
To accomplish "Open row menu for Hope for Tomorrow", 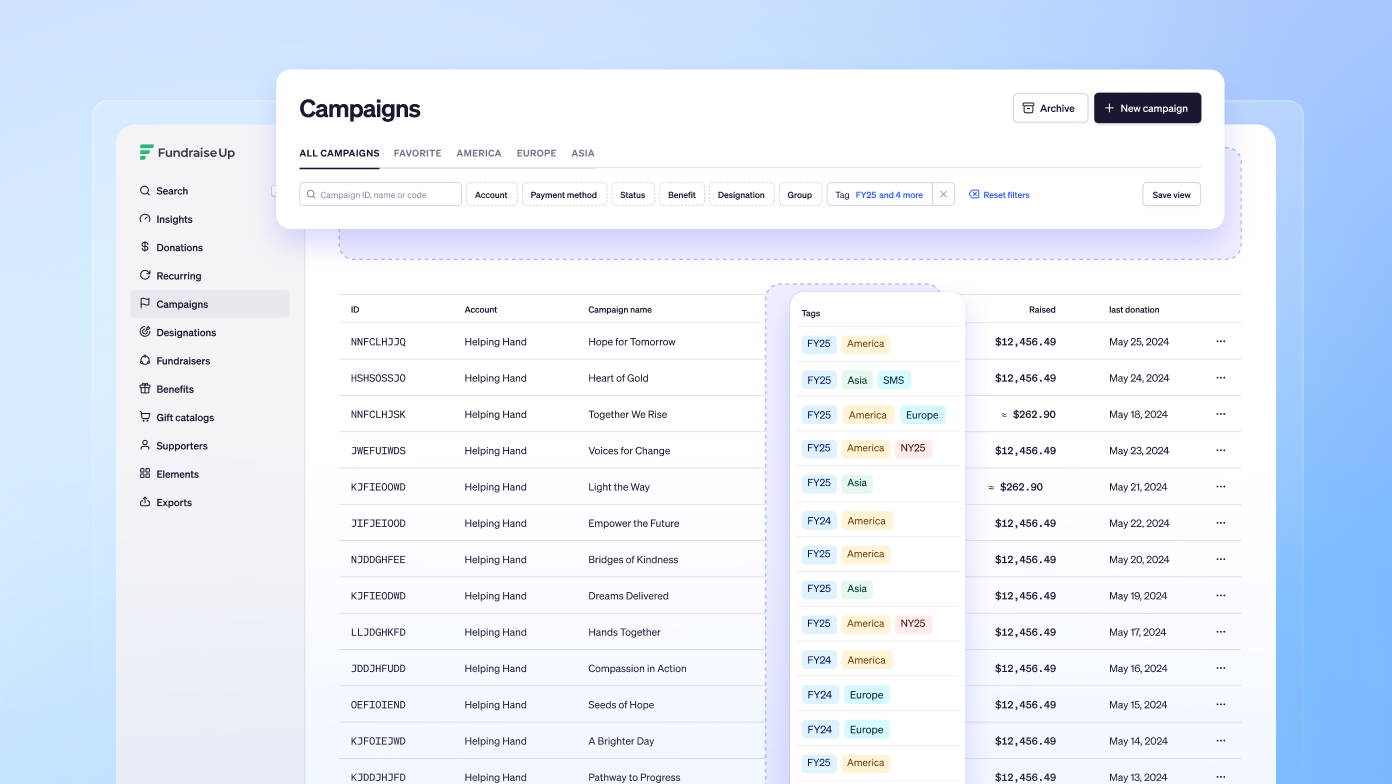I will click(x=1220, y=342).
